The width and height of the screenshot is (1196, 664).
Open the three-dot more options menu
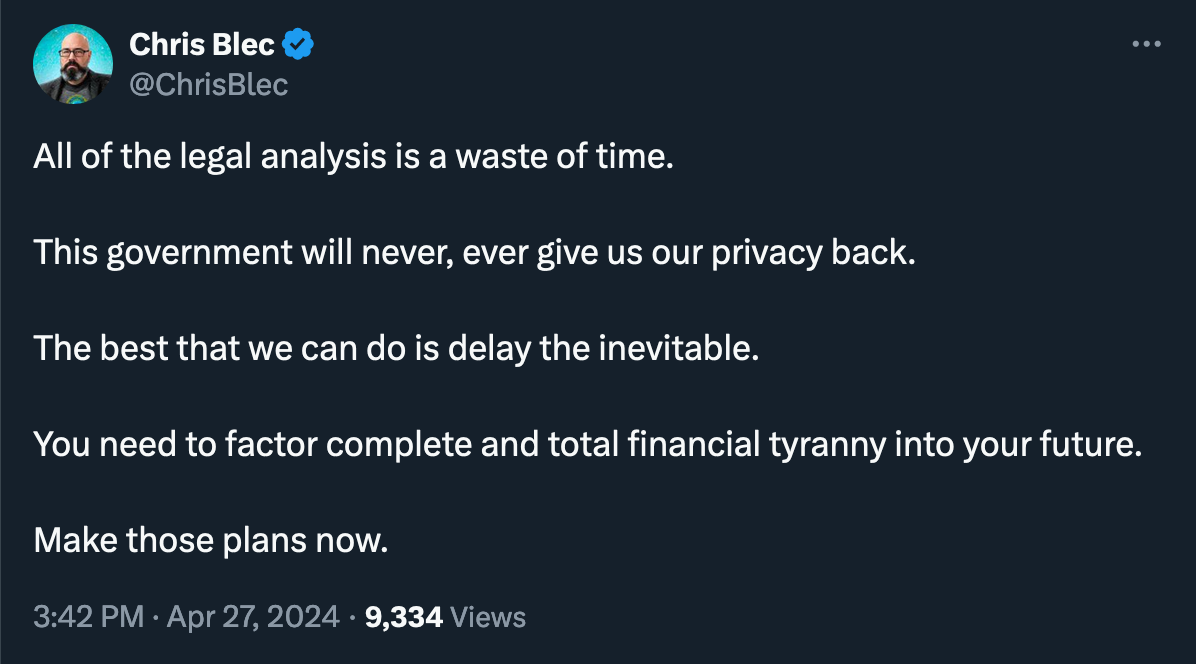click(x=1146, y=44)
